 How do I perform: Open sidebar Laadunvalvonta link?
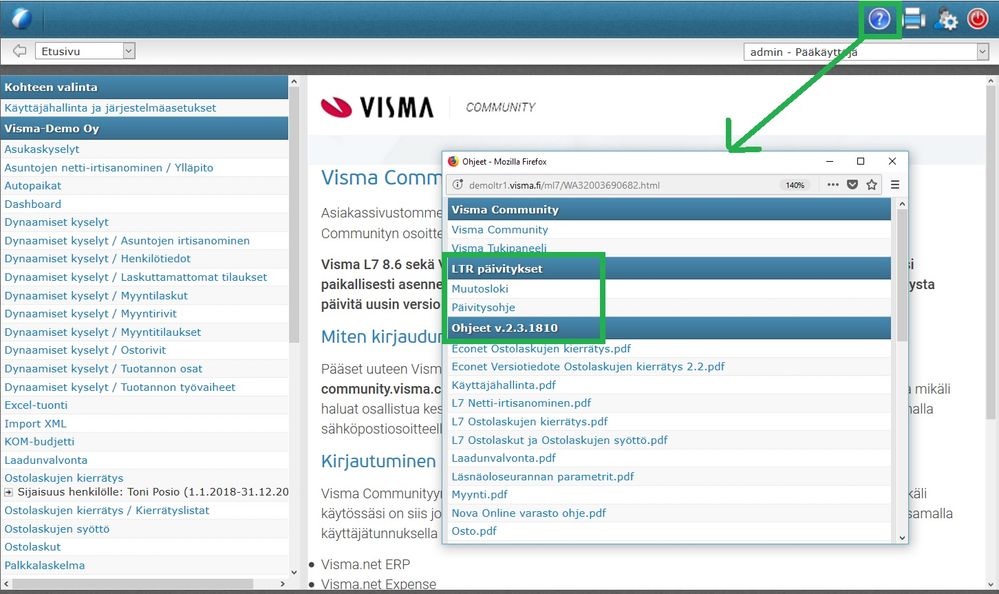point(46,460)
